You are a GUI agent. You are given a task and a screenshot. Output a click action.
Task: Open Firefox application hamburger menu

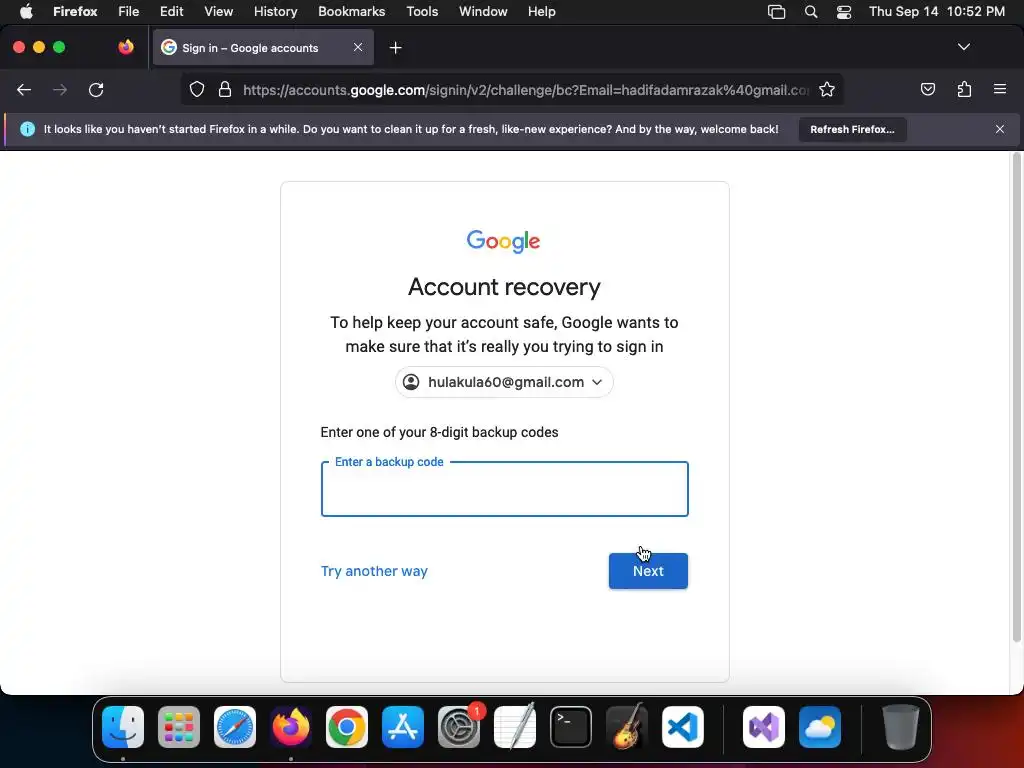click(1000, 89)
